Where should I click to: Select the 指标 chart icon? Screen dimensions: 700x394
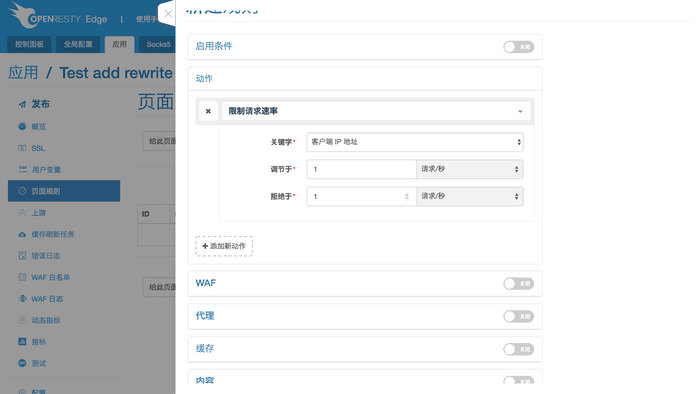(22, 341)
